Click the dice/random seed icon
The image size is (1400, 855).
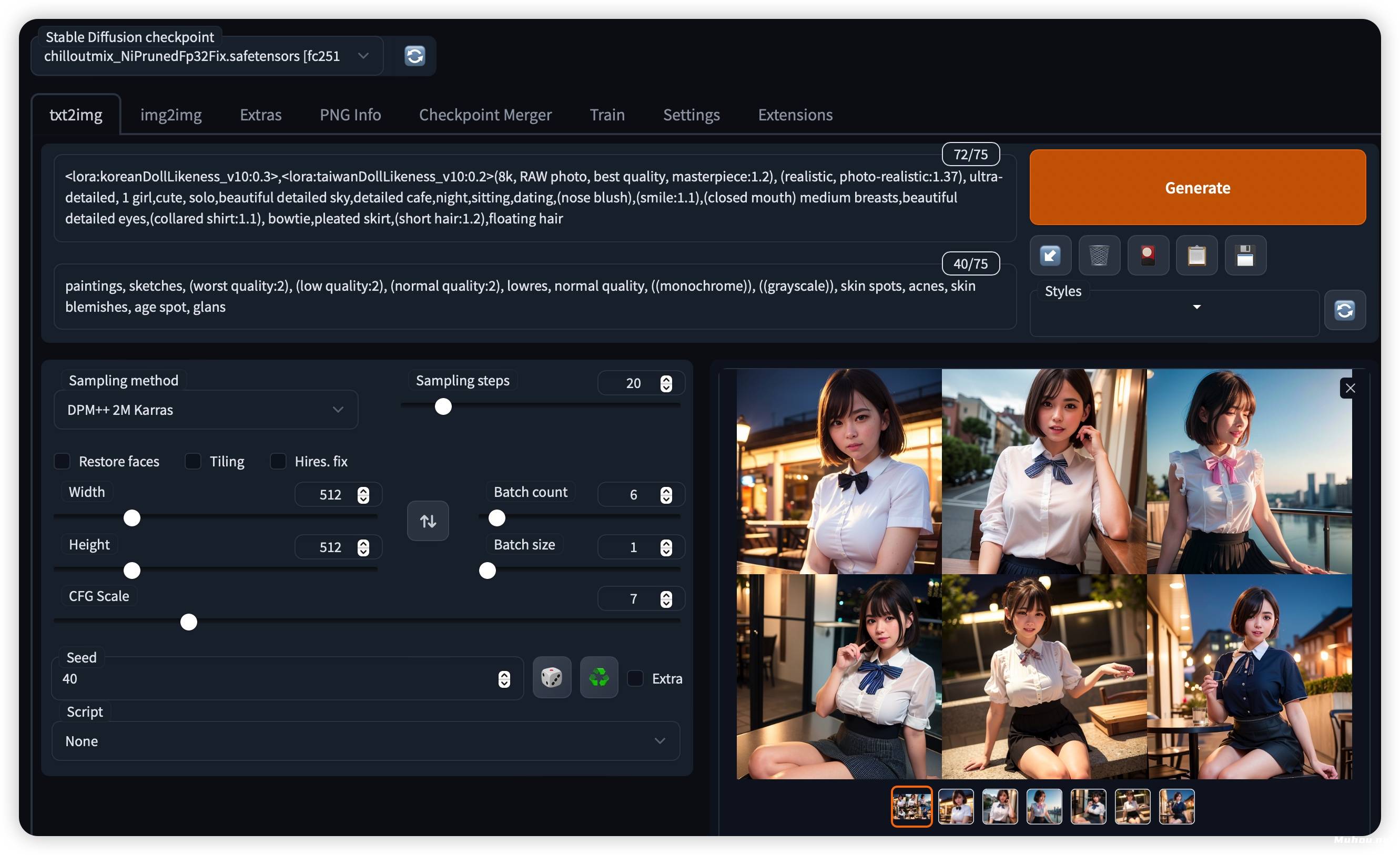[551, 678]
